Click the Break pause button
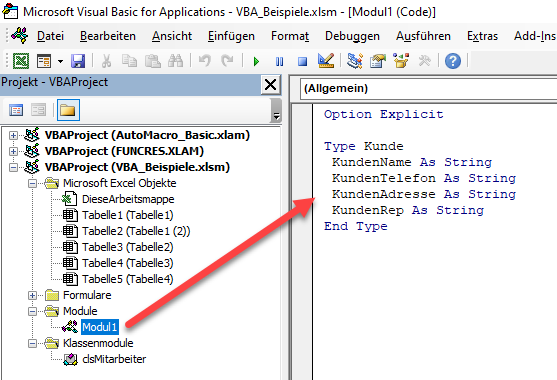Viewport: 557px width, 380px height. [x=280, y=62]
